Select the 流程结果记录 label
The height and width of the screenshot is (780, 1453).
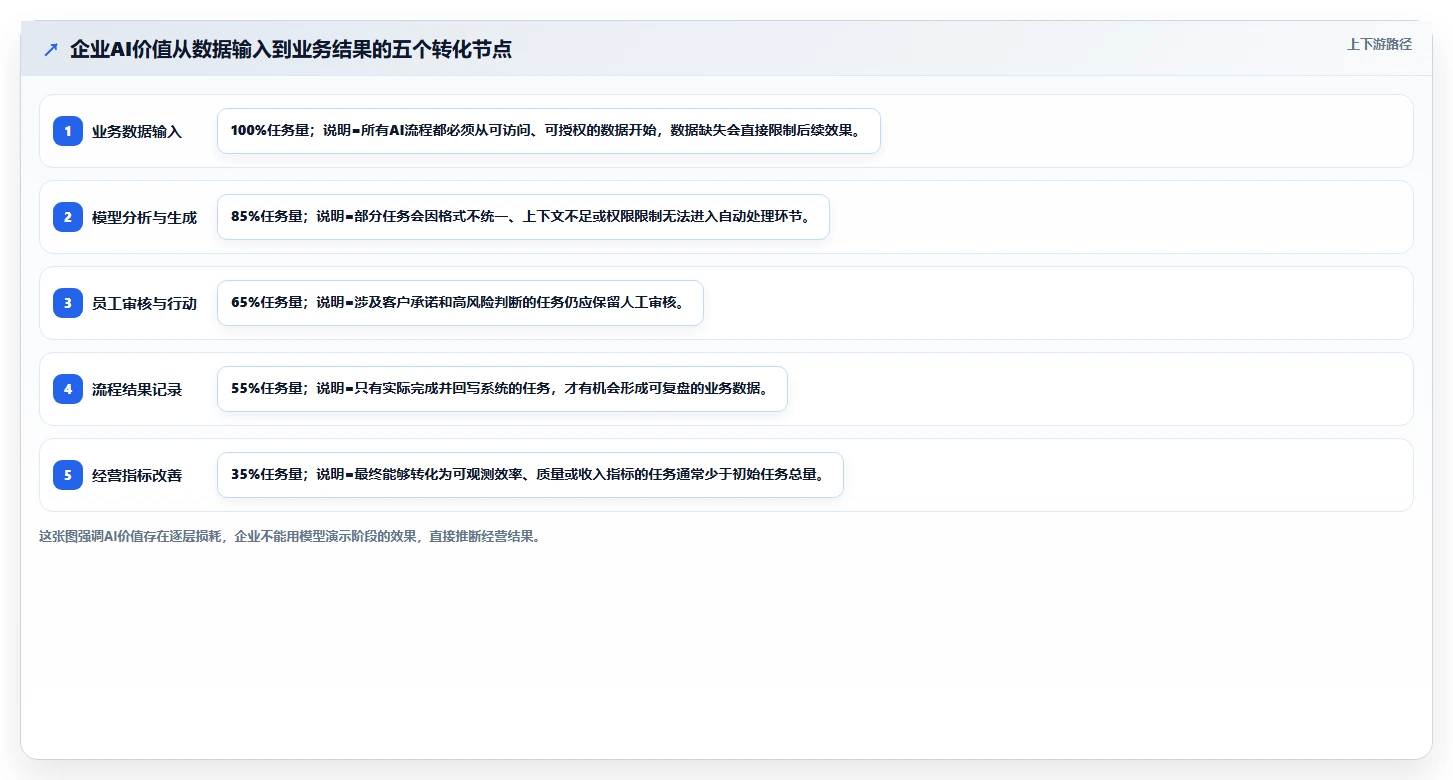pyautogui.click(x=137, y=389)
